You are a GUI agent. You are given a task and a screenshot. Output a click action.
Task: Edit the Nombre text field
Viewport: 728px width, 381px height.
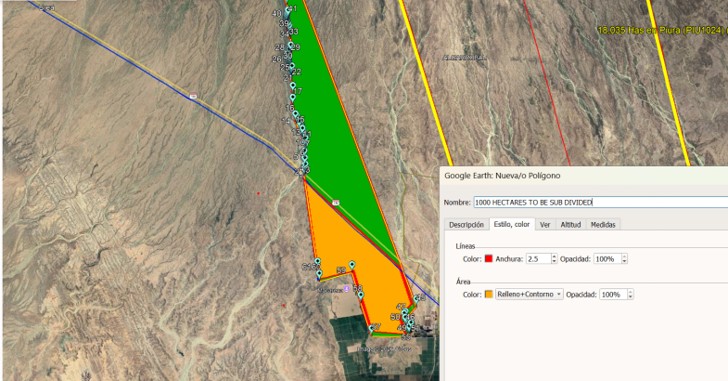pyautogui.click(x=601, y=202)
